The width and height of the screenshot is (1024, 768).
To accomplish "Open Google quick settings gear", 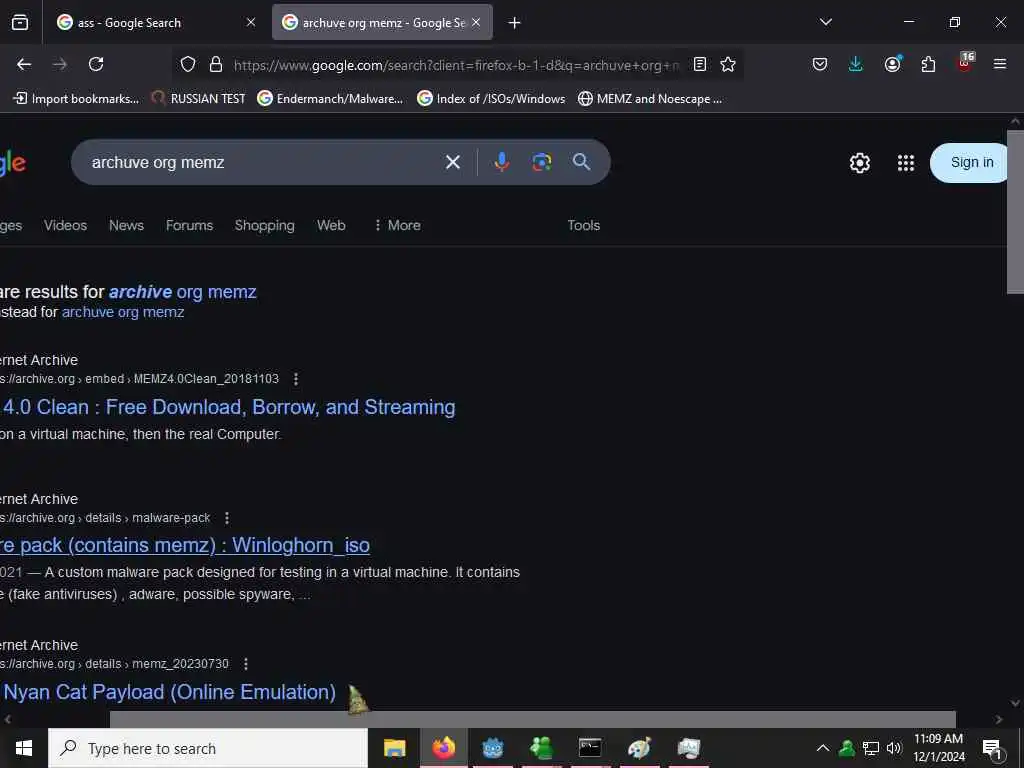I will (x=859, y=163).
